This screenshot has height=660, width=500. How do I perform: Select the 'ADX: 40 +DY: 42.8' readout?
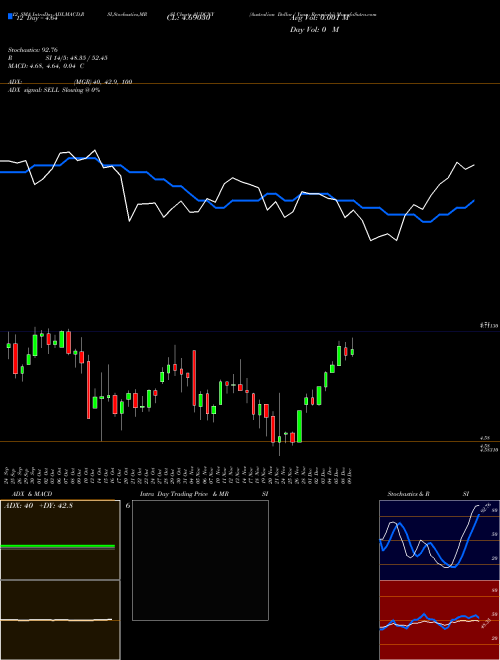(x=38, y=506)
